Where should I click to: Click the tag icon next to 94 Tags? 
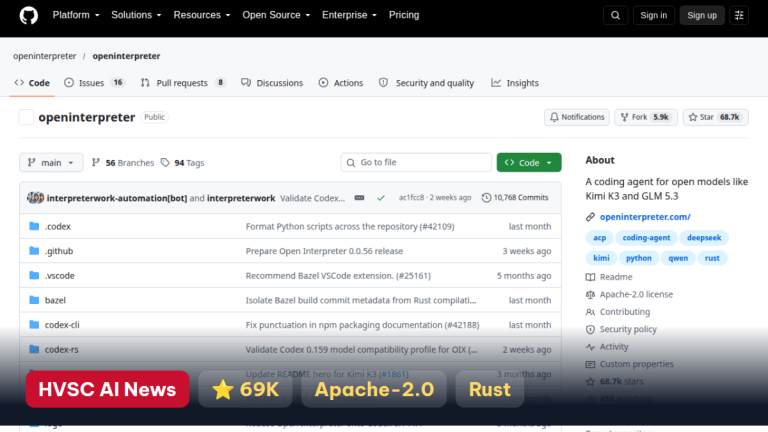coord(165,163)
